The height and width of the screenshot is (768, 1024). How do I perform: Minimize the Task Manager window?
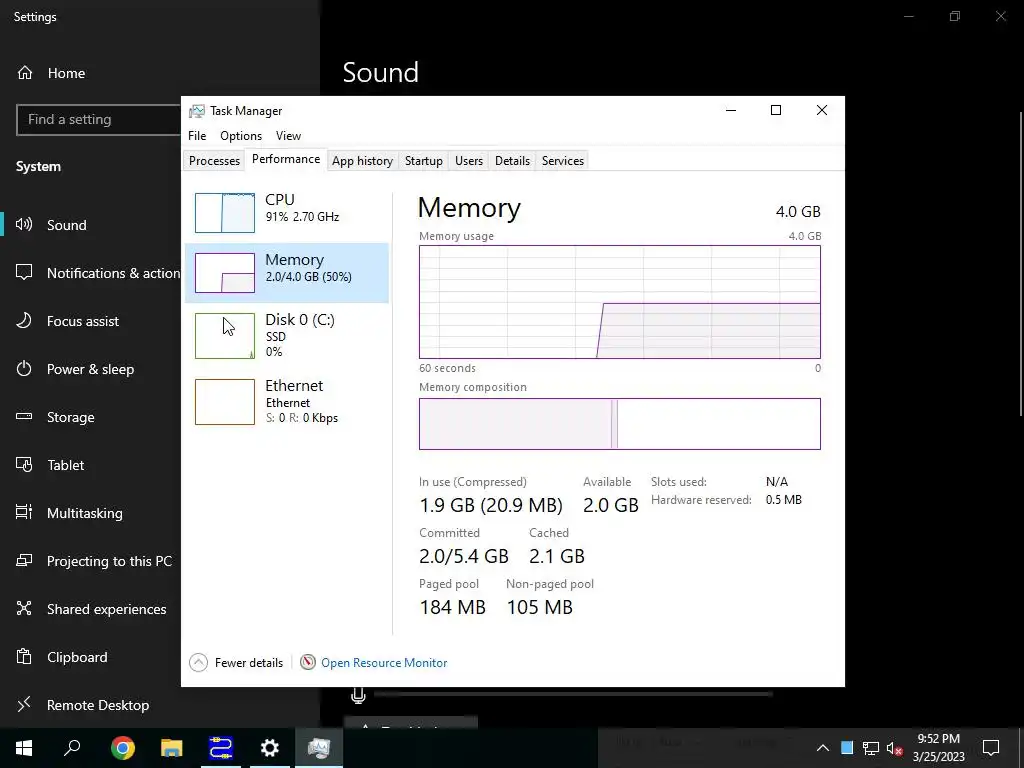[731, 110]
